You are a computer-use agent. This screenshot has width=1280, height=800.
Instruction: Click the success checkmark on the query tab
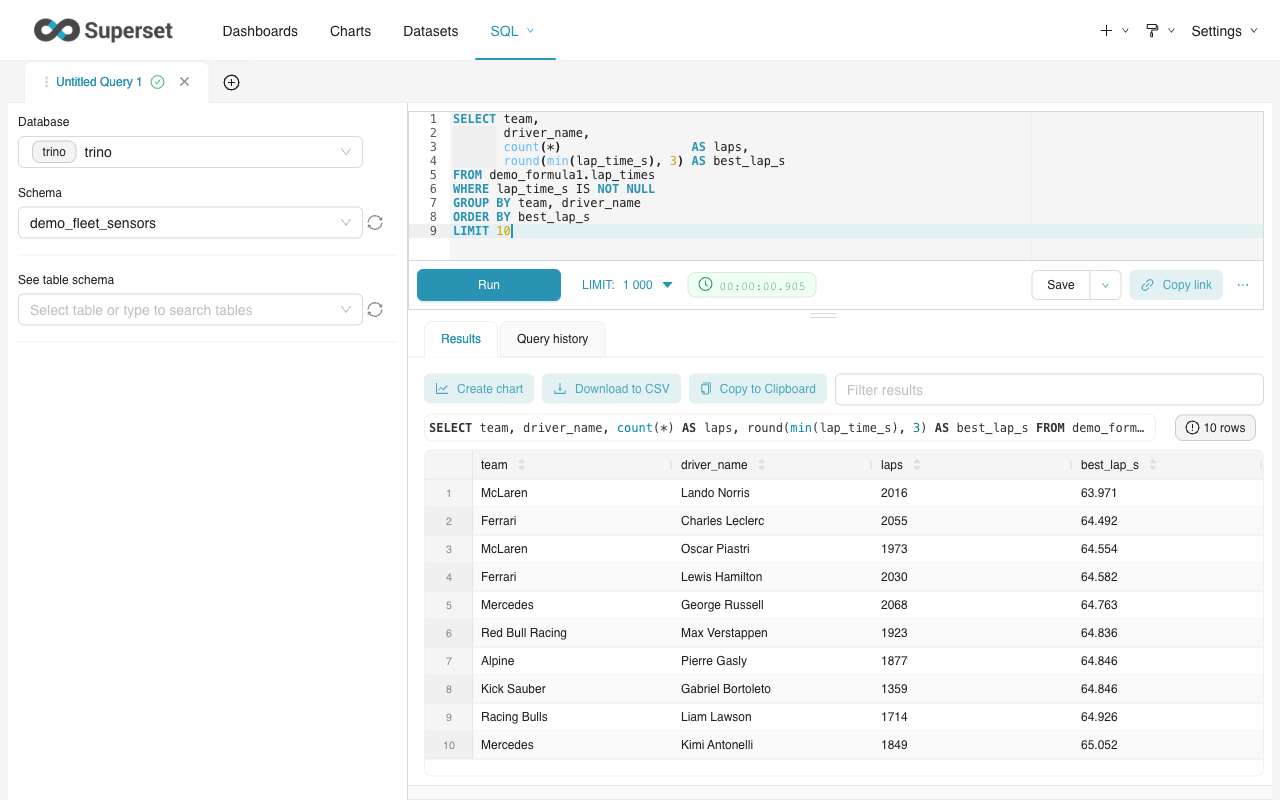157,82
